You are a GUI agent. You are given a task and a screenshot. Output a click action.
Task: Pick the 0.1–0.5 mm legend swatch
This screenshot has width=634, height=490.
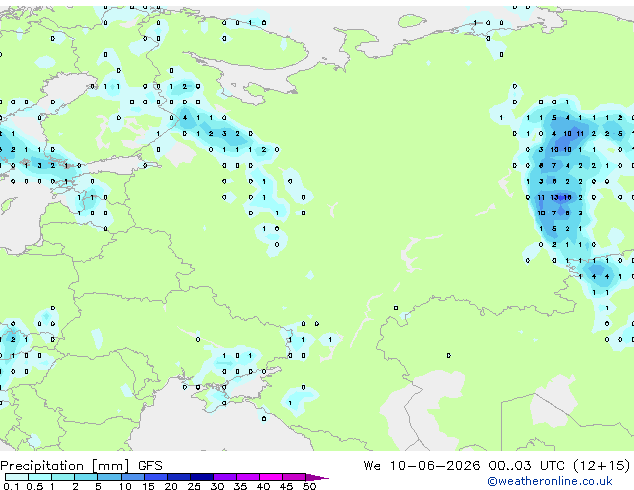[17, 477]
